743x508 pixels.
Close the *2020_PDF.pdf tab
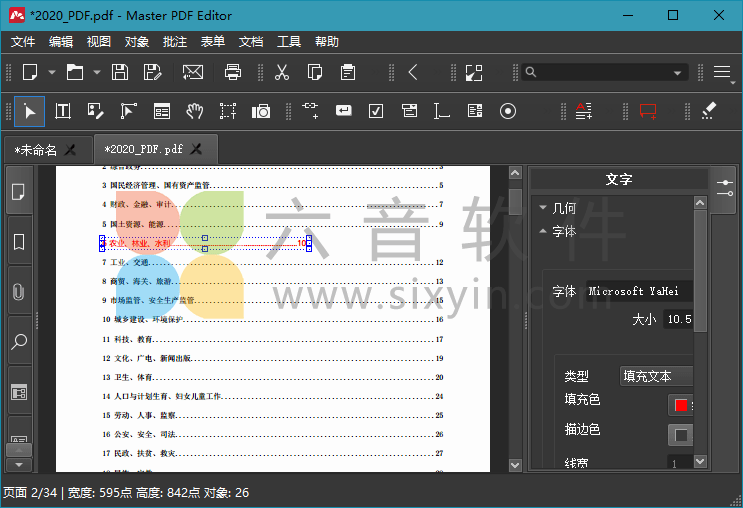[x=196, y=149]
